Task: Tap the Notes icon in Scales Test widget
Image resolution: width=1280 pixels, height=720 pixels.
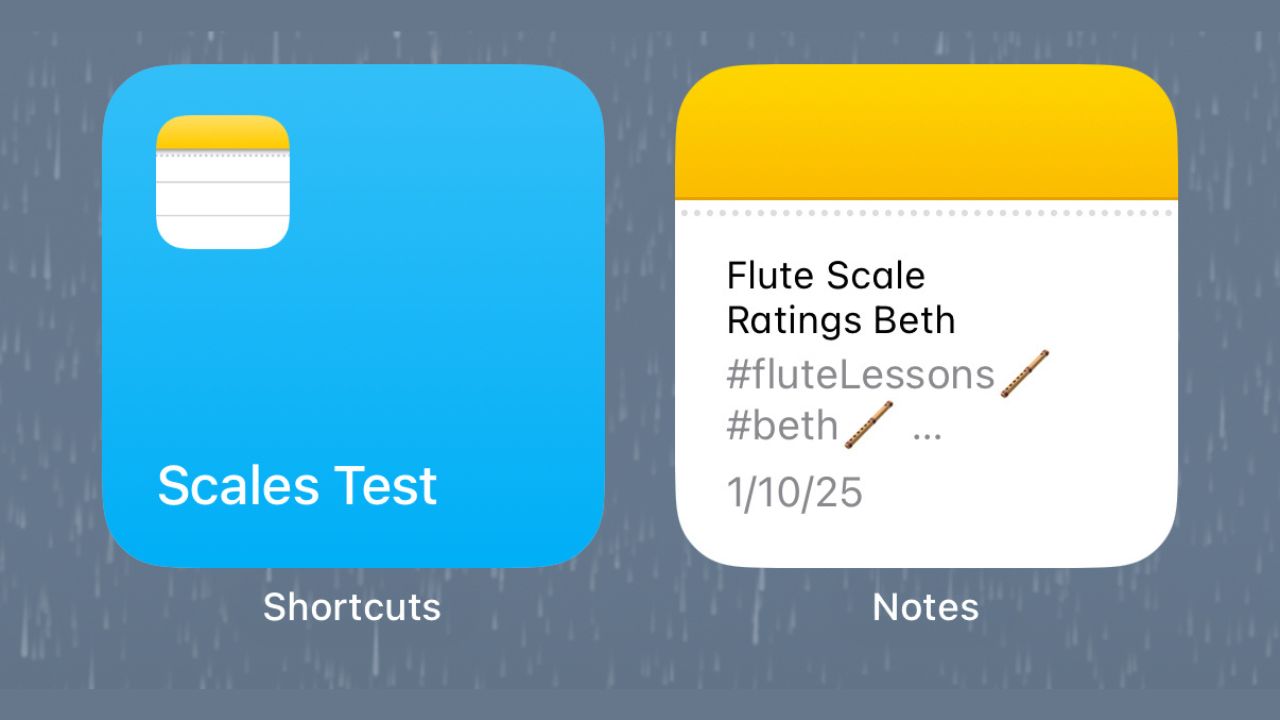Action: [222, 182]
